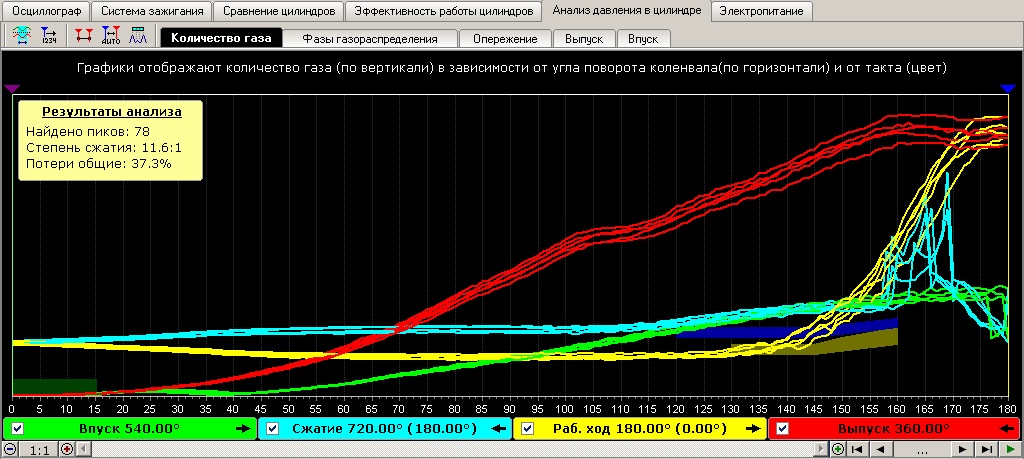Open the Выпуск sub-tab
Viewport: 1024px width, 459px height.
click(584, 39)
